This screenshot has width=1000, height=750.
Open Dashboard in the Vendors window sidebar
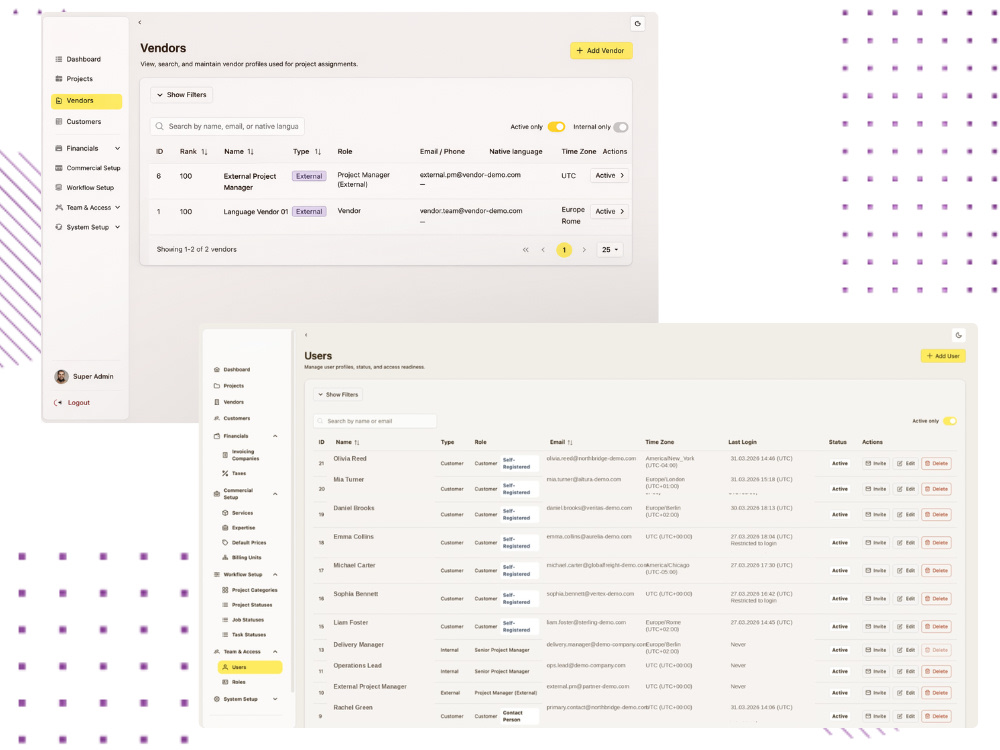click(85, 59)
